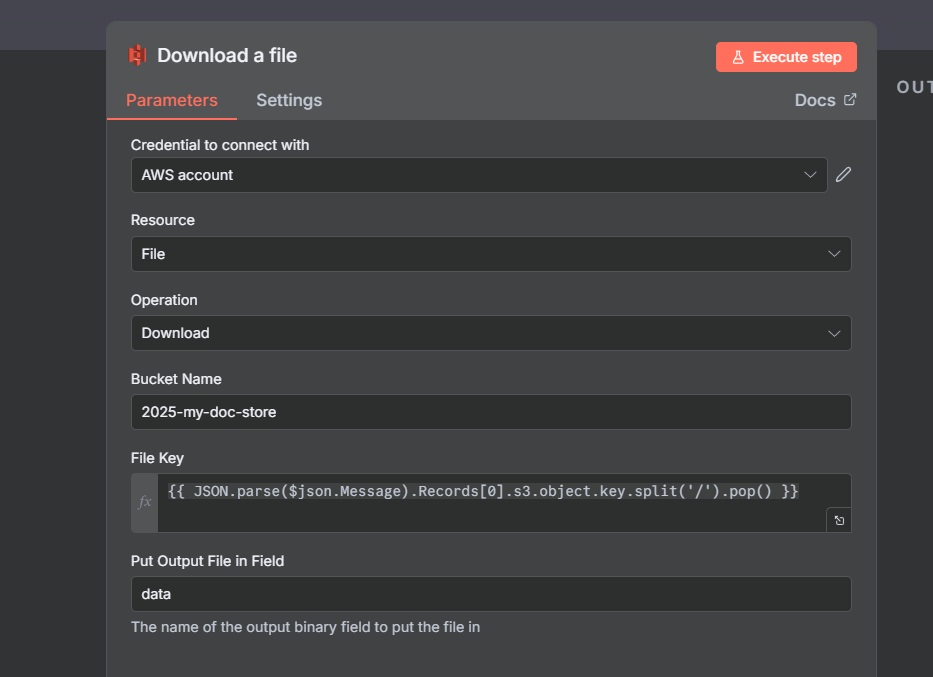
Task: Open the Docs link
Action: pyautogui.click(x=825, y=100)
